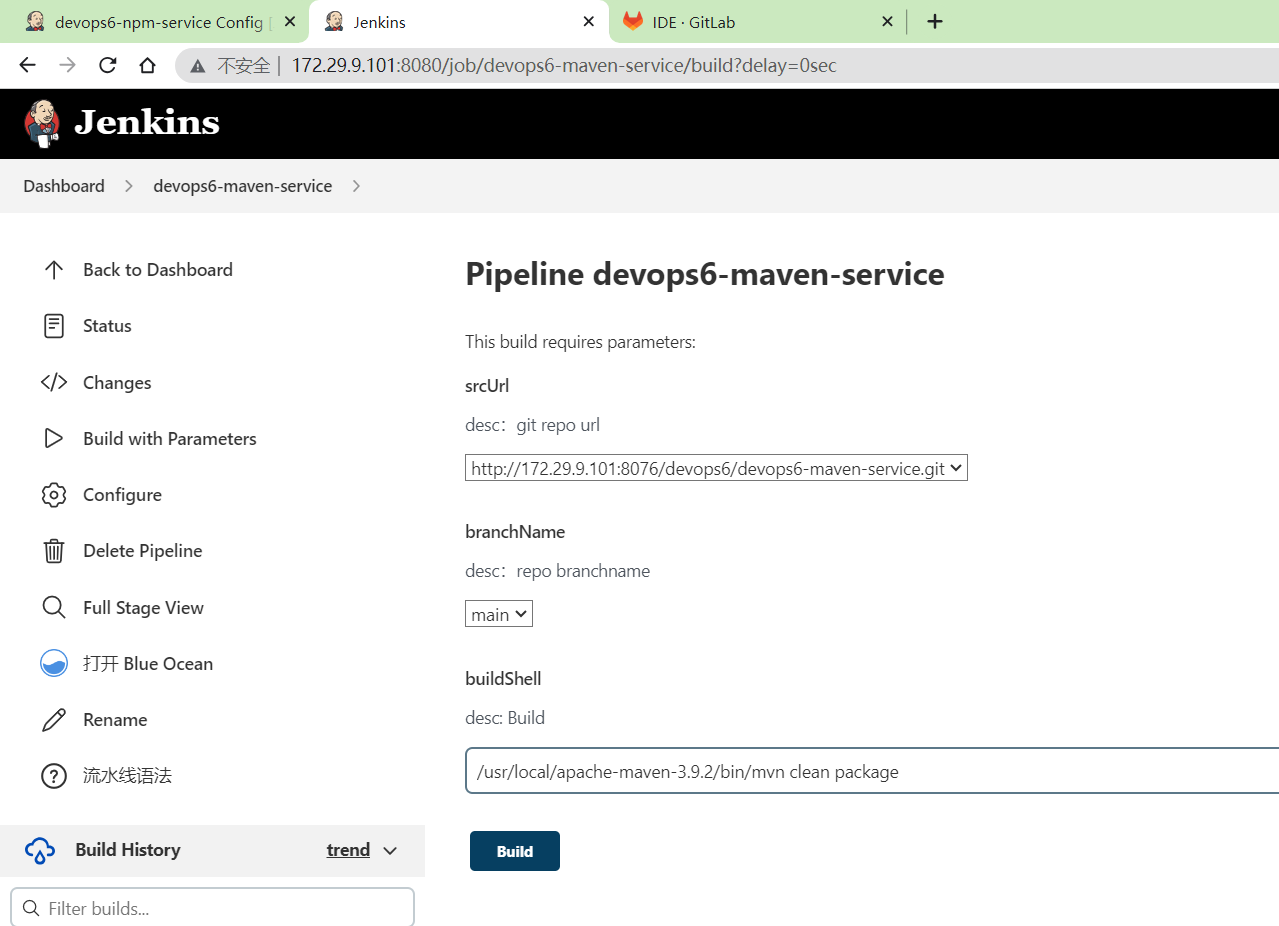Click the srcUrl parameter label
This screenshot has width=1279, height=926.
487,386
